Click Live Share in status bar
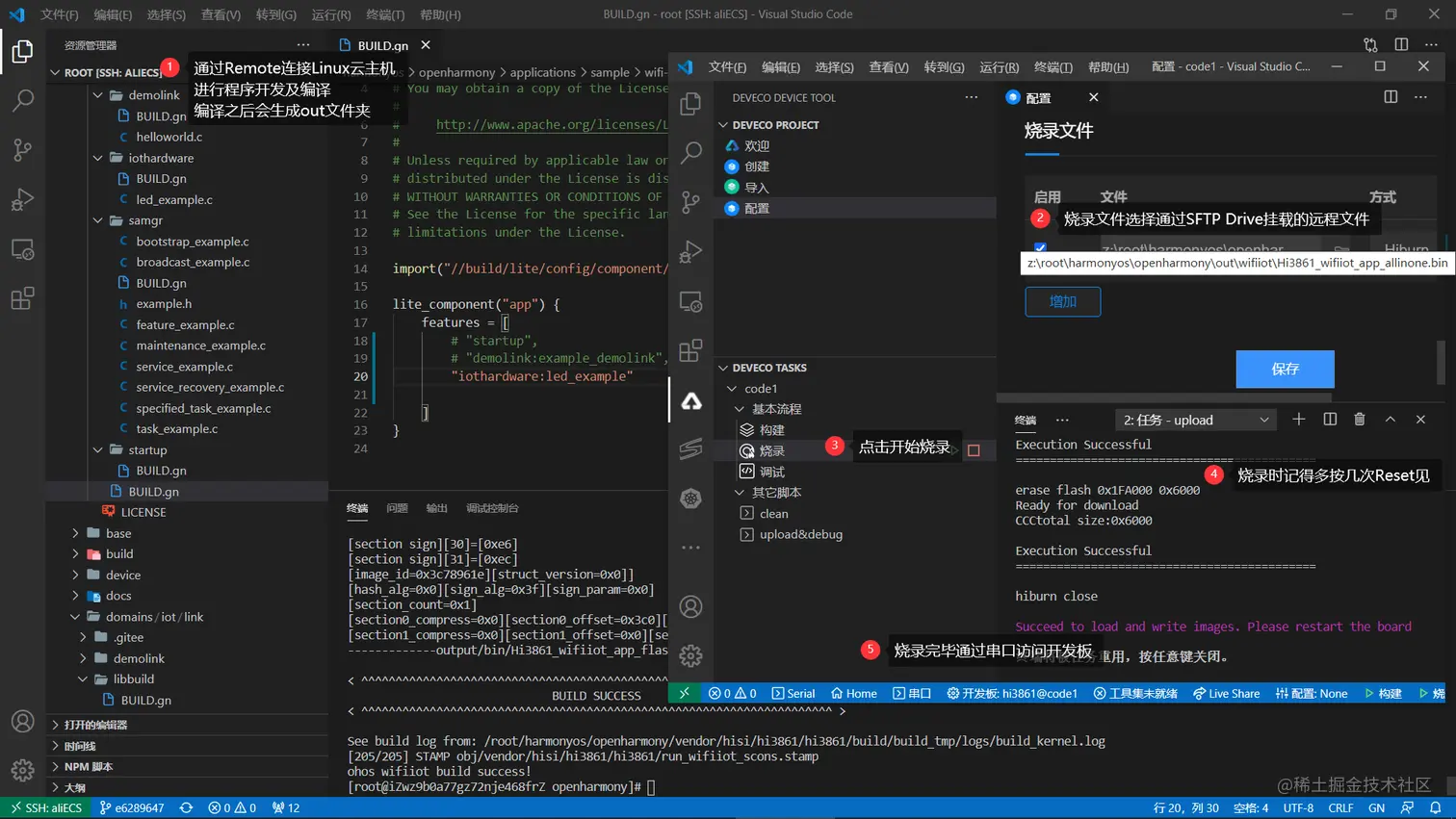 click(1226, 693)
